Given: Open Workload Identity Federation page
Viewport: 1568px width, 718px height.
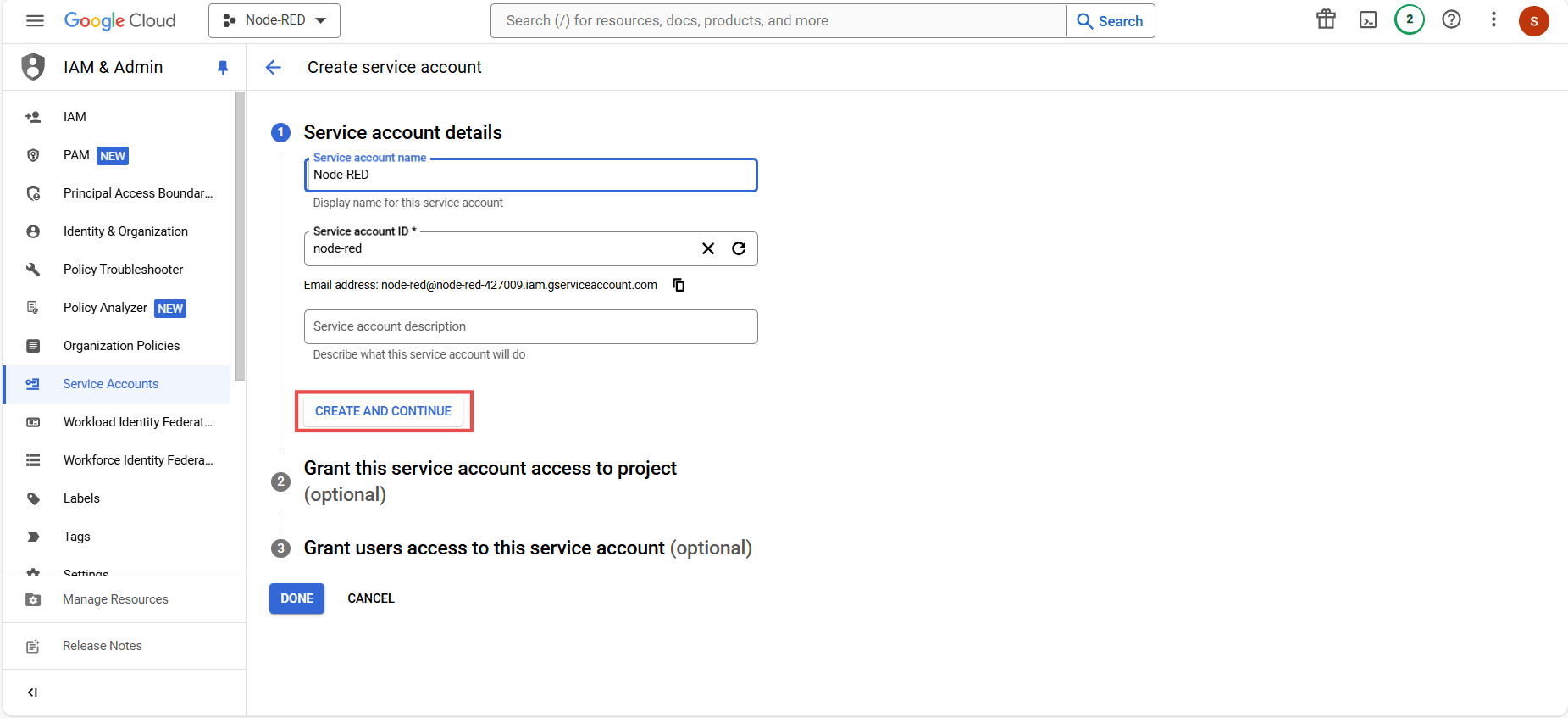Looking at the screenshot, I should [137, 421].
